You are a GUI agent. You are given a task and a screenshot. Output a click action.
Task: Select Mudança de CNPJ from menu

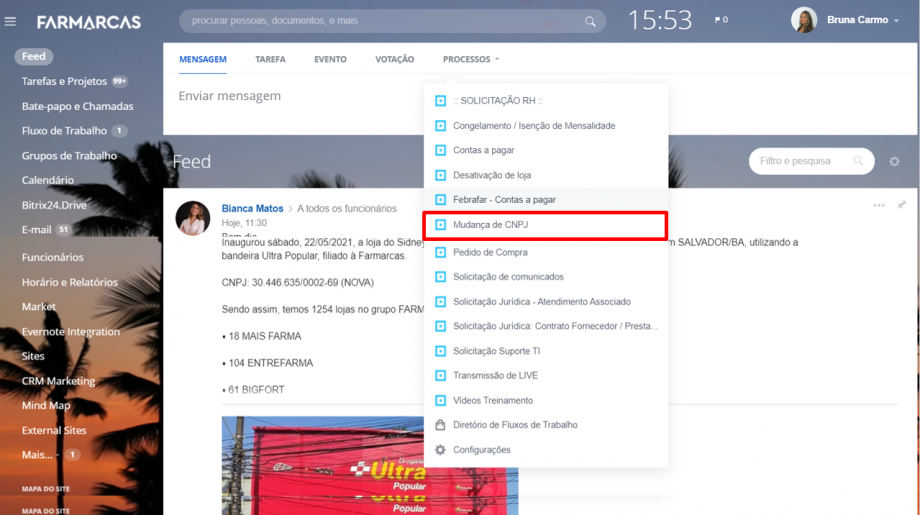(490, 225)
